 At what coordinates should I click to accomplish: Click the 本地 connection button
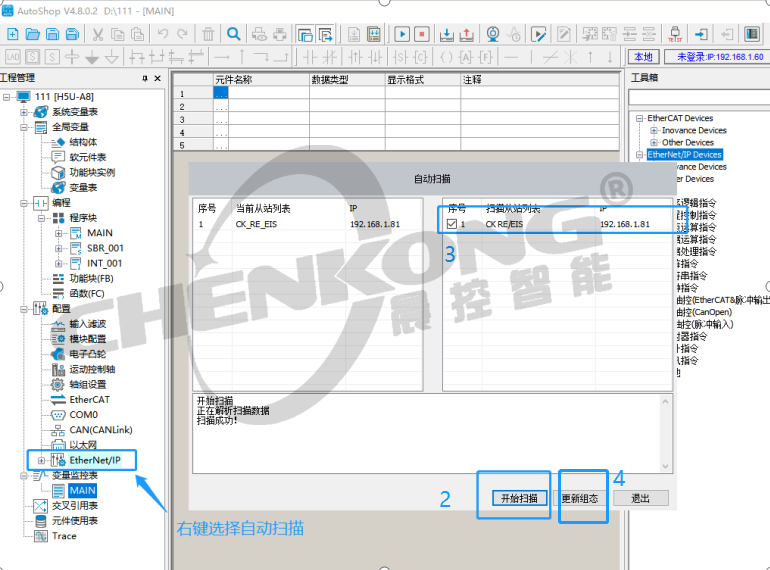click(x=643, y=57)
